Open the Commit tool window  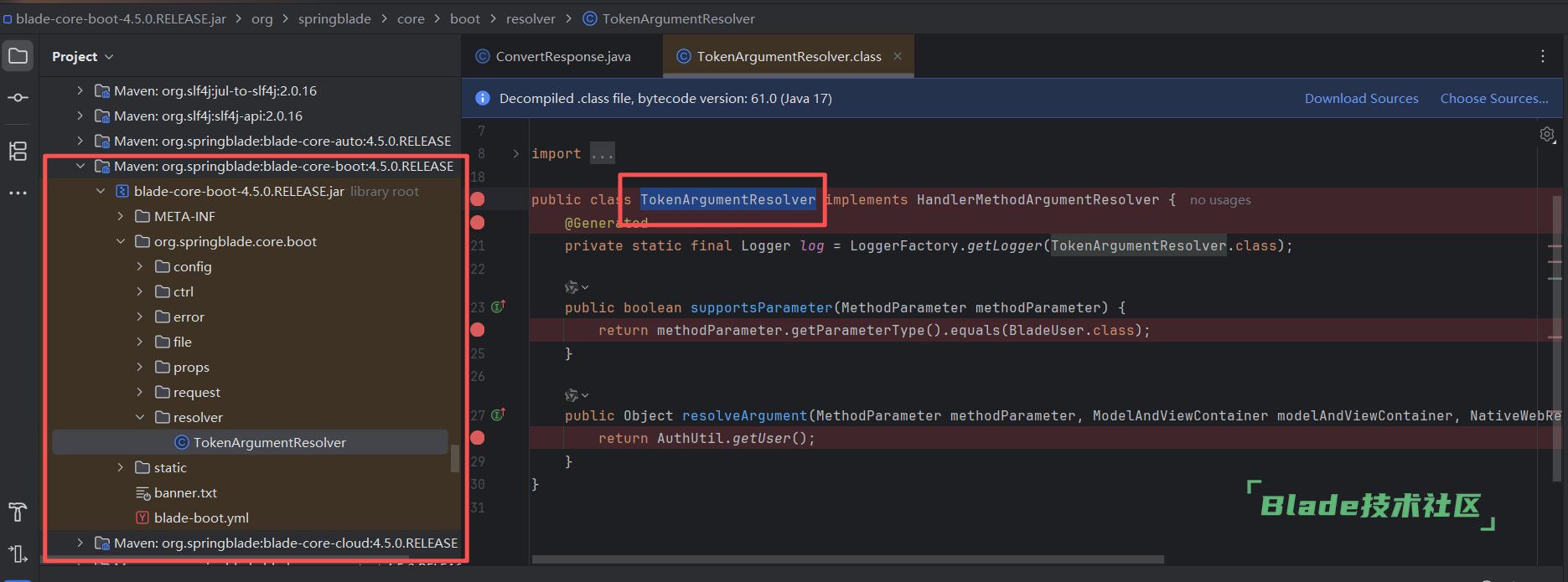(x=18, y=98)
